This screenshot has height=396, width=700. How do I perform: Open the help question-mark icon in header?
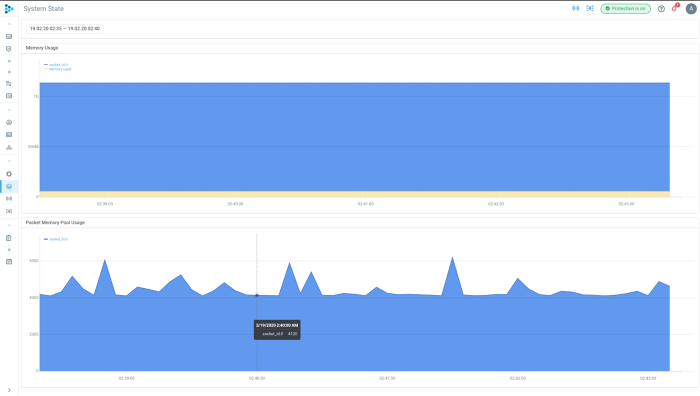coord(661,9)
